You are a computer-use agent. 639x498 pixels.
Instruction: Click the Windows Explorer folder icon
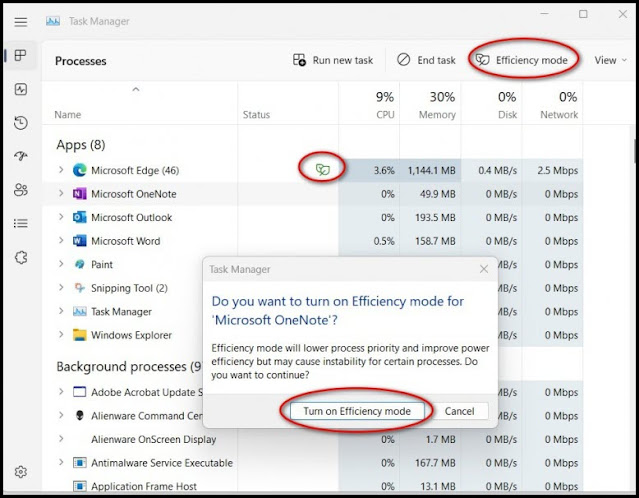[79, 335]
